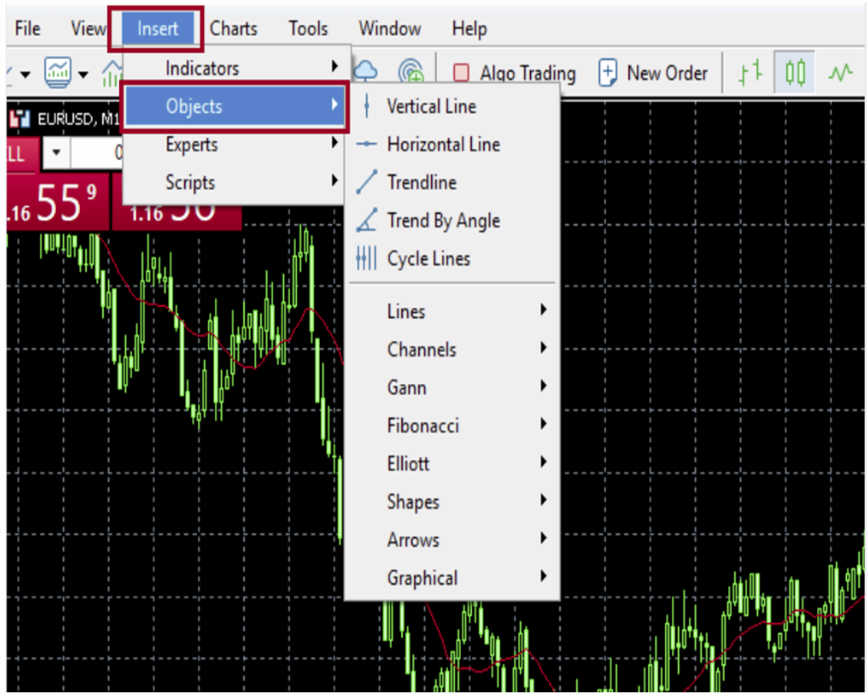Switch chart to bar chart view

[x=750, y=73]
